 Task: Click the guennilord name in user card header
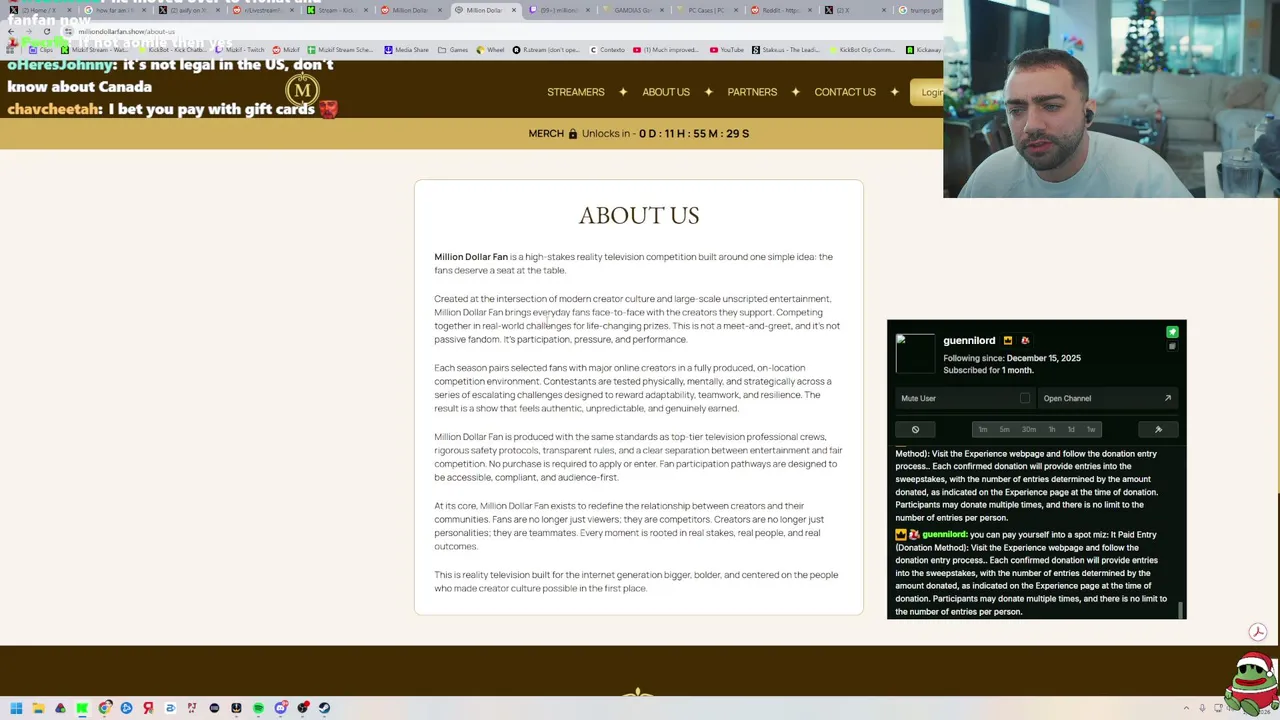coord(969,341)
